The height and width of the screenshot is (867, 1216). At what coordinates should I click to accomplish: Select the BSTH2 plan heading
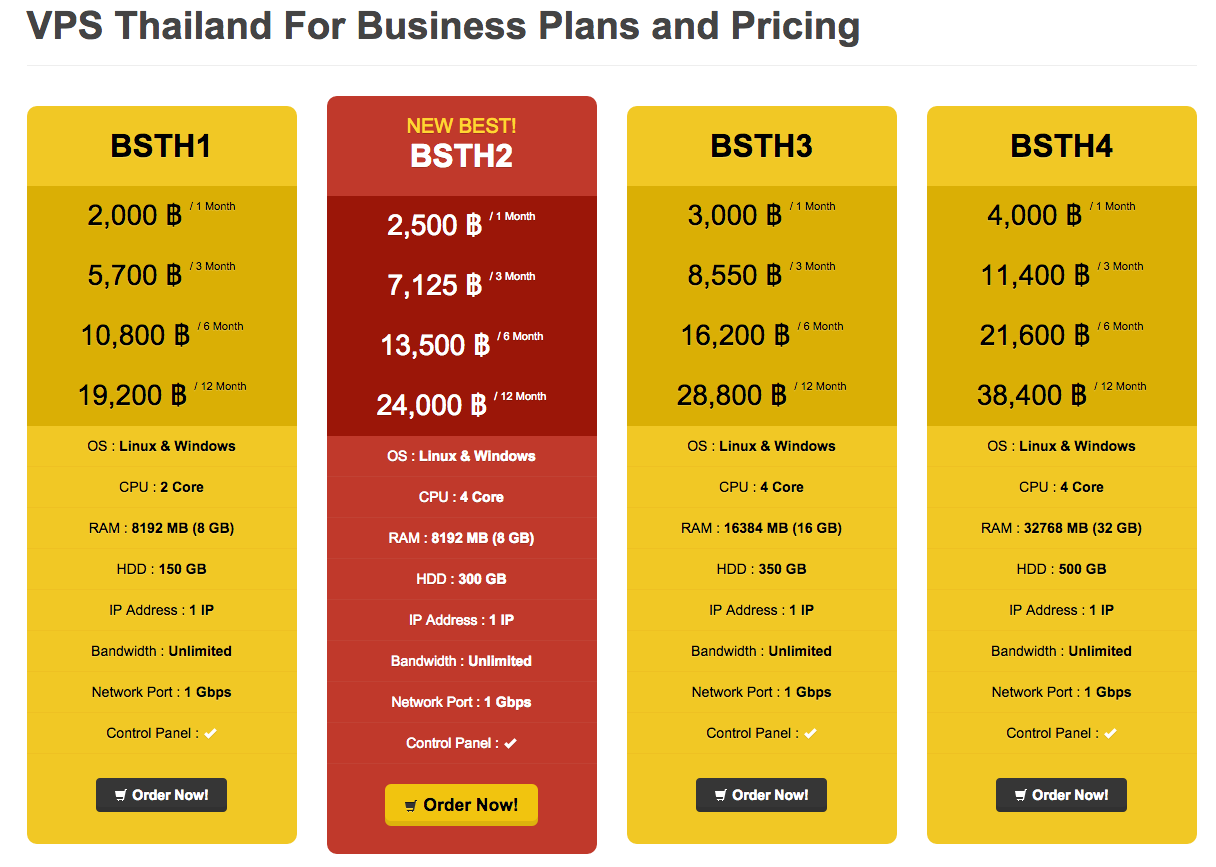[x=461, y=156]
